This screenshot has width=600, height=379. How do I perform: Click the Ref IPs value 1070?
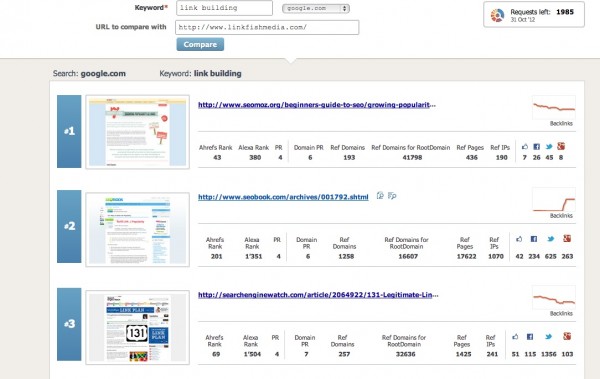pyautogui.click(x=496, y=256)
